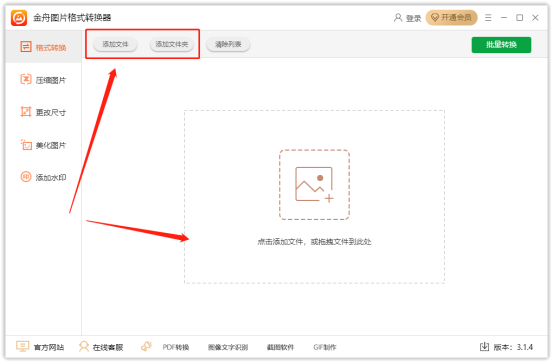Click 点击添加文件 drop zone text
The image size is (553, 364).
(x=314, y=242)
